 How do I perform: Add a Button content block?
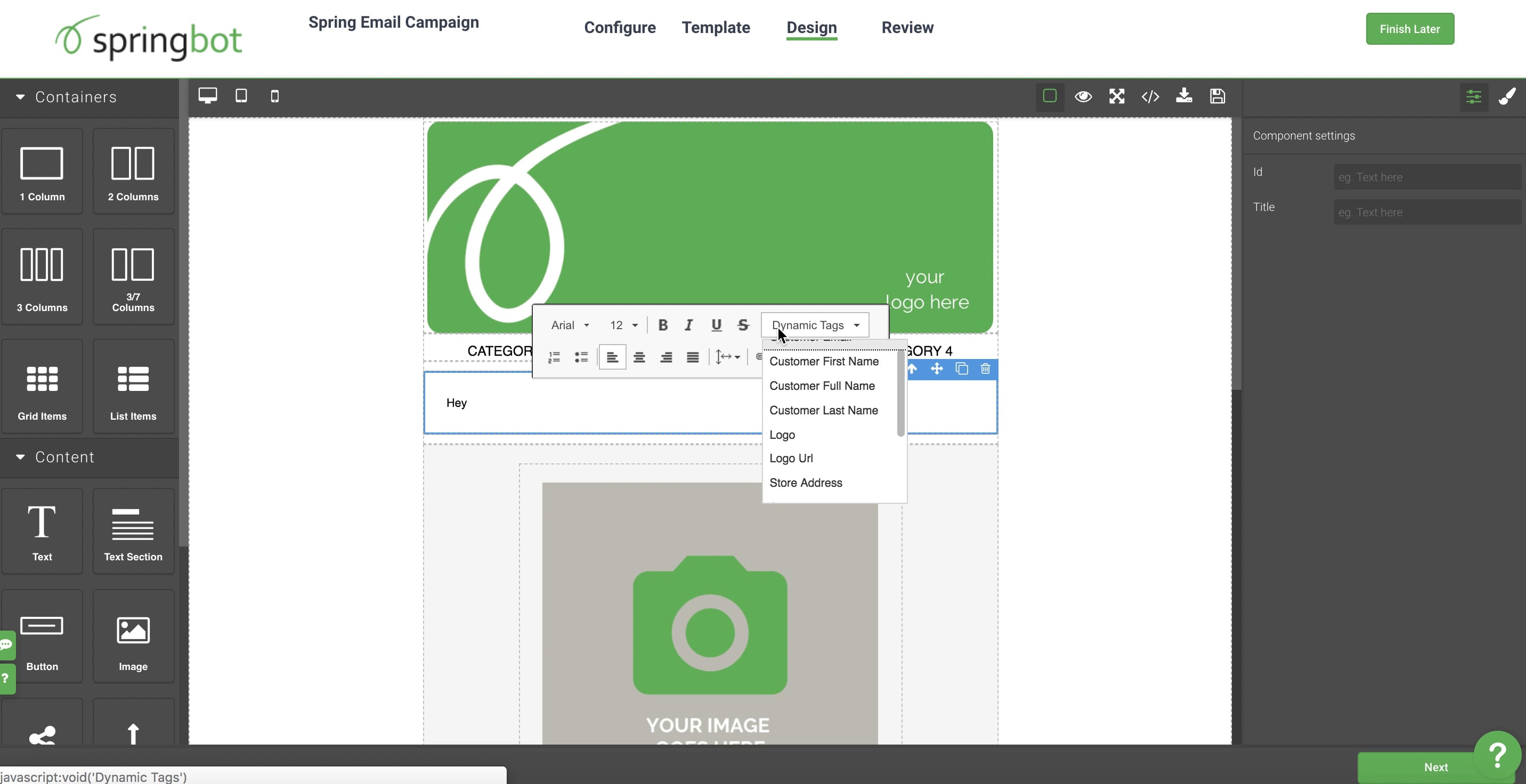(x=42, y=636)
